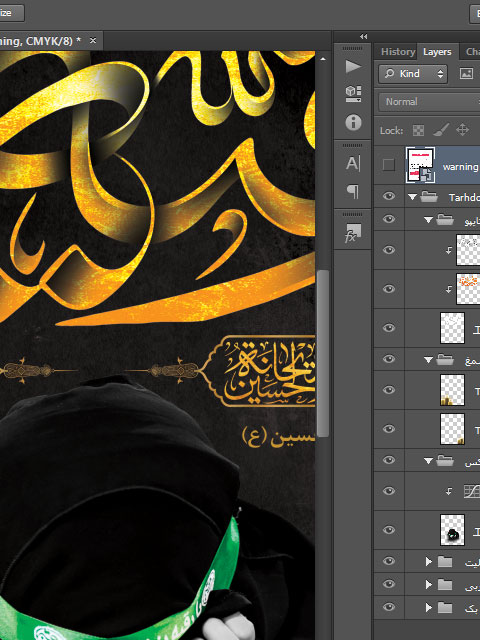This screenshot has width=480, height=640.
Task: Open the Kind filter dropdown
Action: (x=413, y=73)
